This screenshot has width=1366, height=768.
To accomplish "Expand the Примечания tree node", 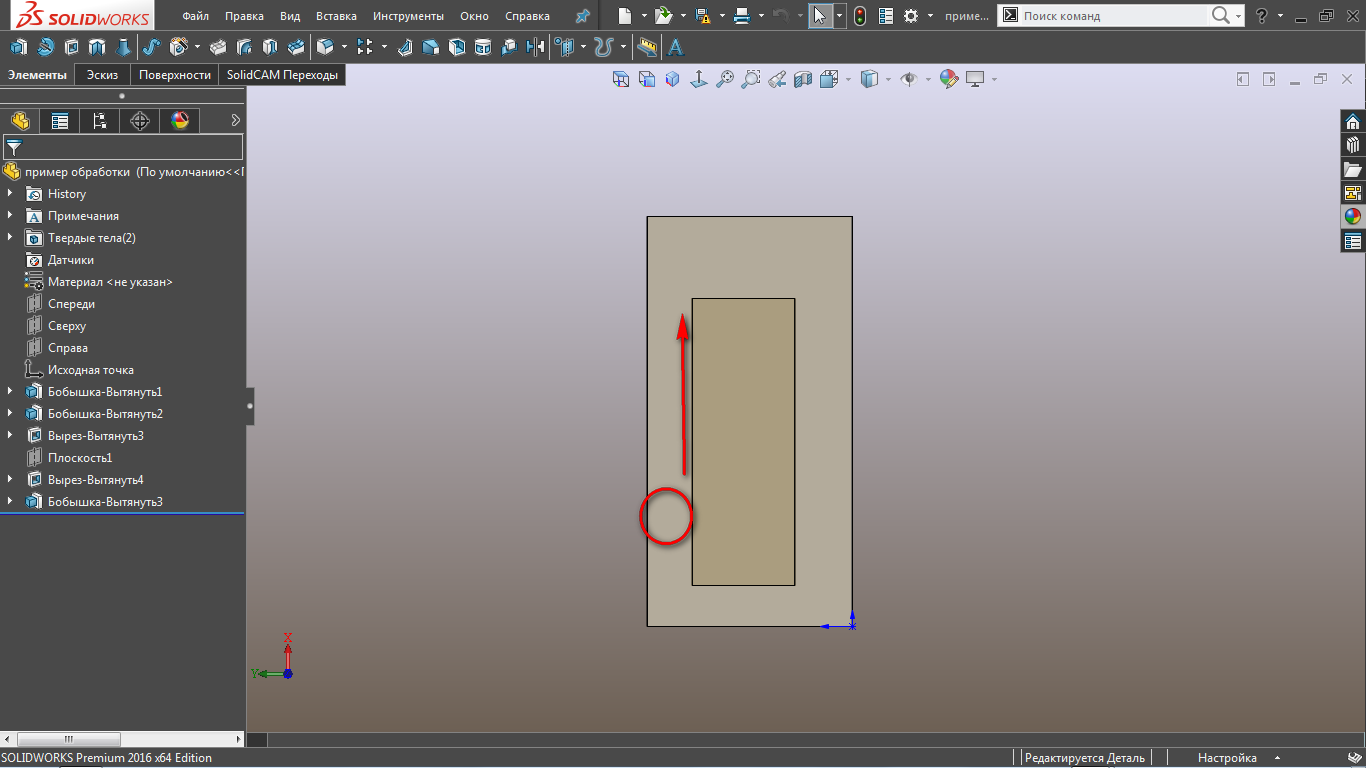I will tap(10, 216).
